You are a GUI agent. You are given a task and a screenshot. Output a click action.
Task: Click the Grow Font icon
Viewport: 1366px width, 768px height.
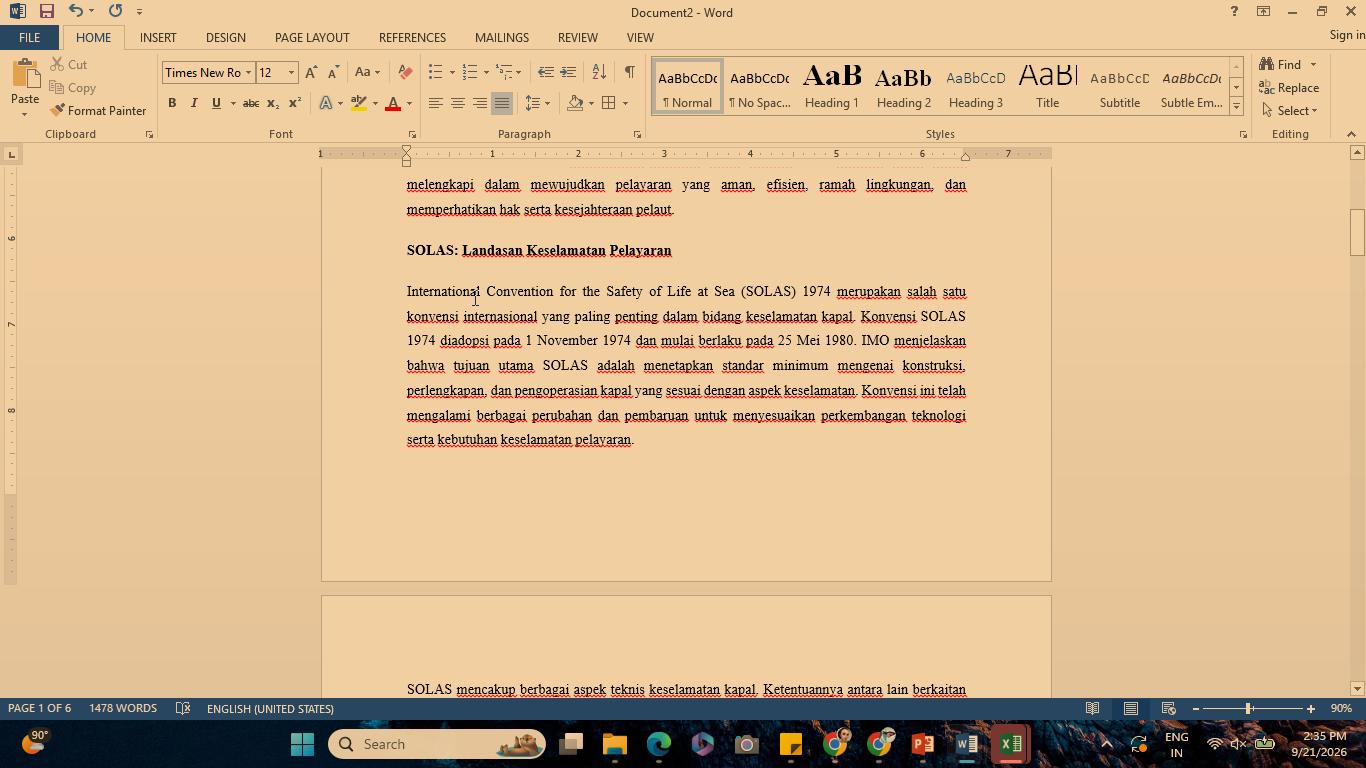[311, 72]
